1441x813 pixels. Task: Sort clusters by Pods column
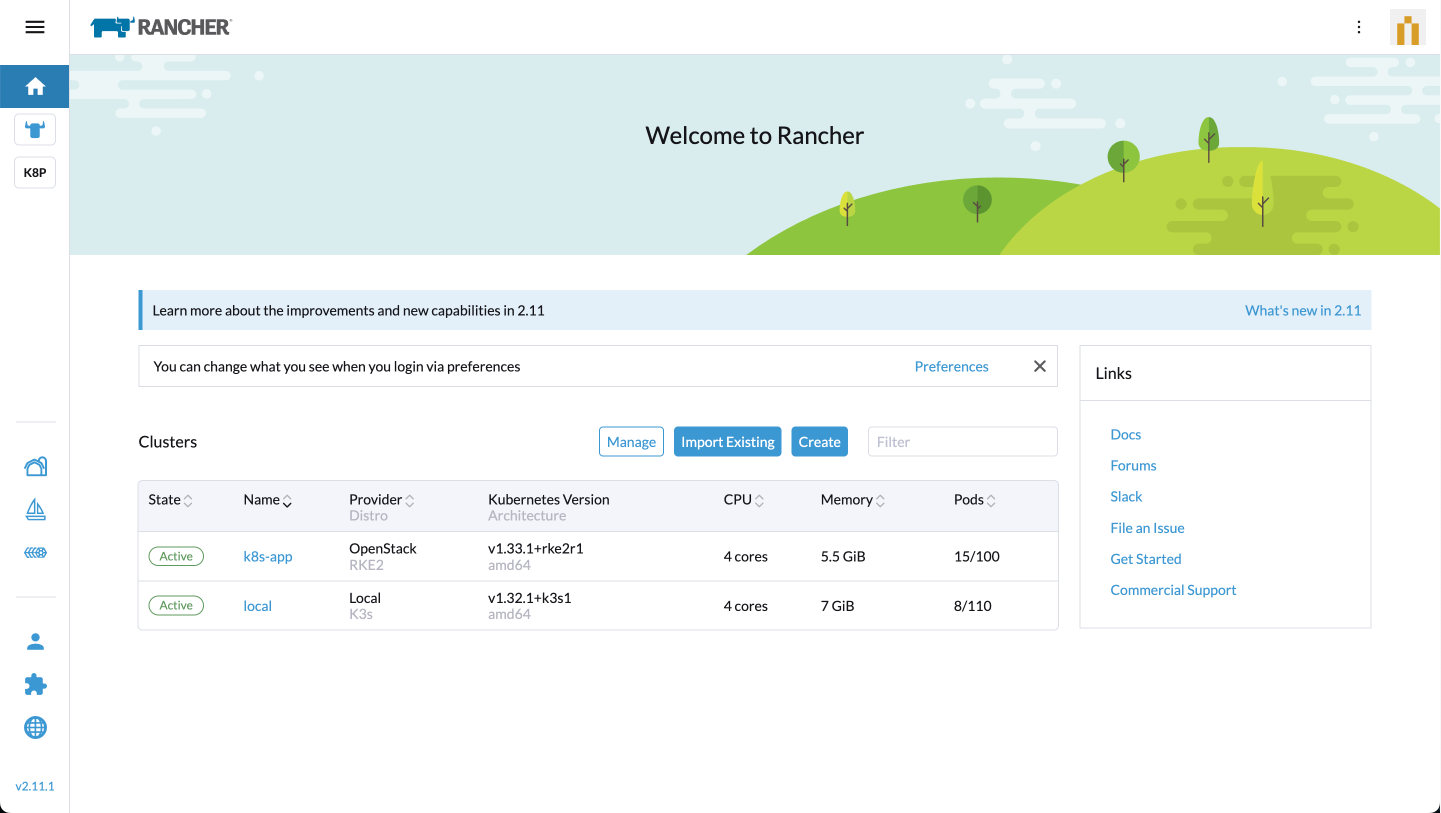[x=975, y=500]
